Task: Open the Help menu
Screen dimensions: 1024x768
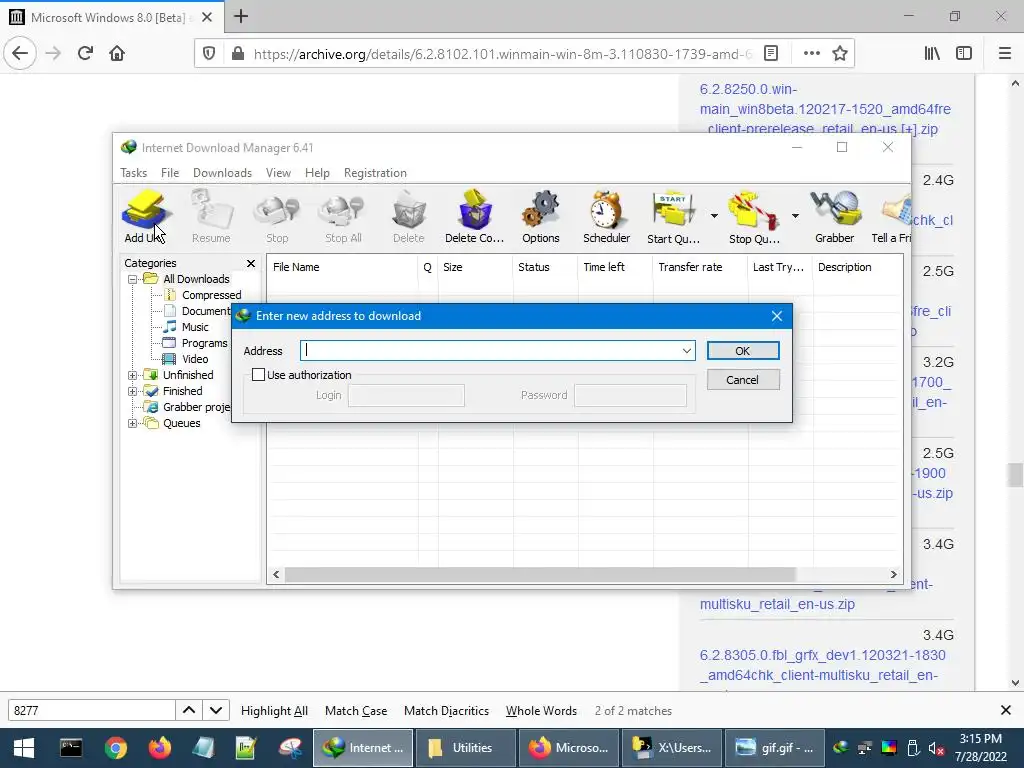Action: click(x=317, y=172)
